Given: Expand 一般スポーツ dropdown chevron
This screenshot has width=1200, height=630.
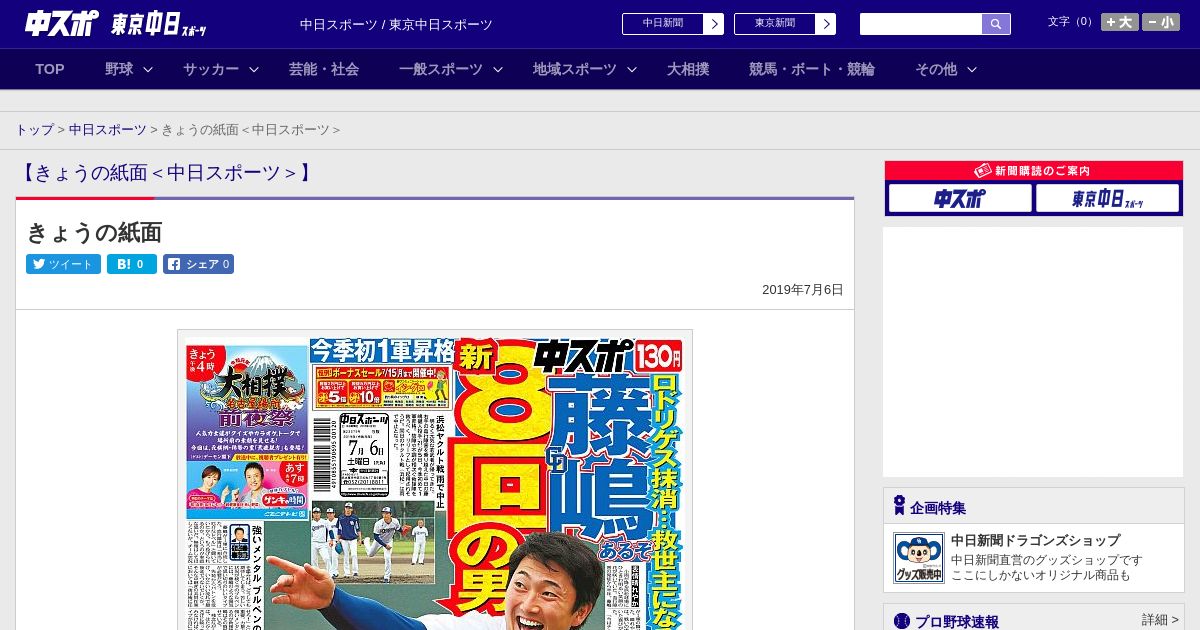Looking at the screenshot, I should click(498, 70).
